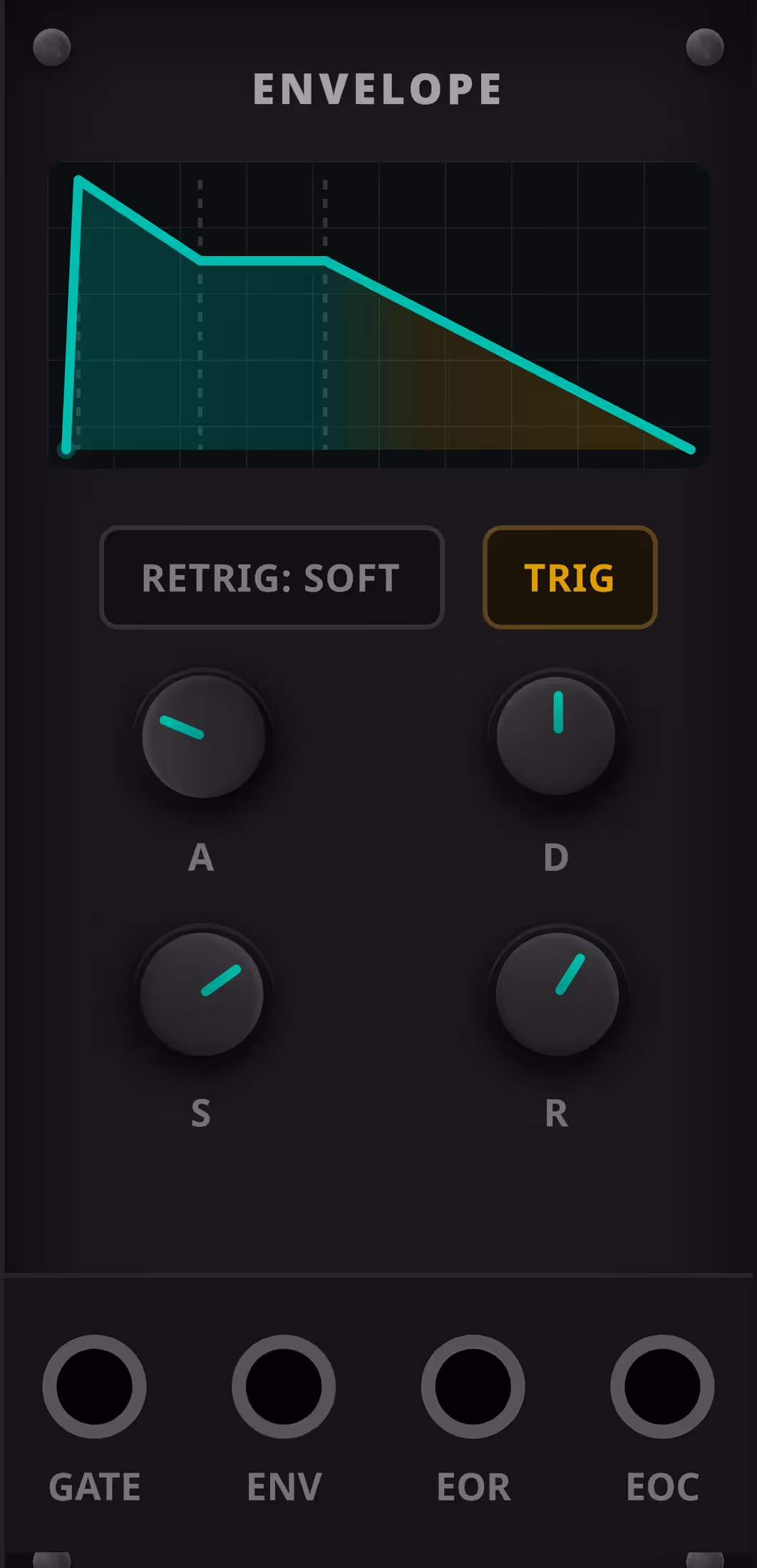Click the point where decay meets sustain

point(200,261)
